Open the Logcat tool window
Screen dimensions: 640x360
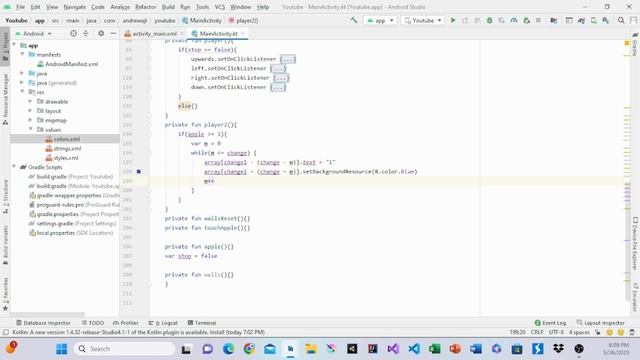pyautogui.click(x=163, y=323)
